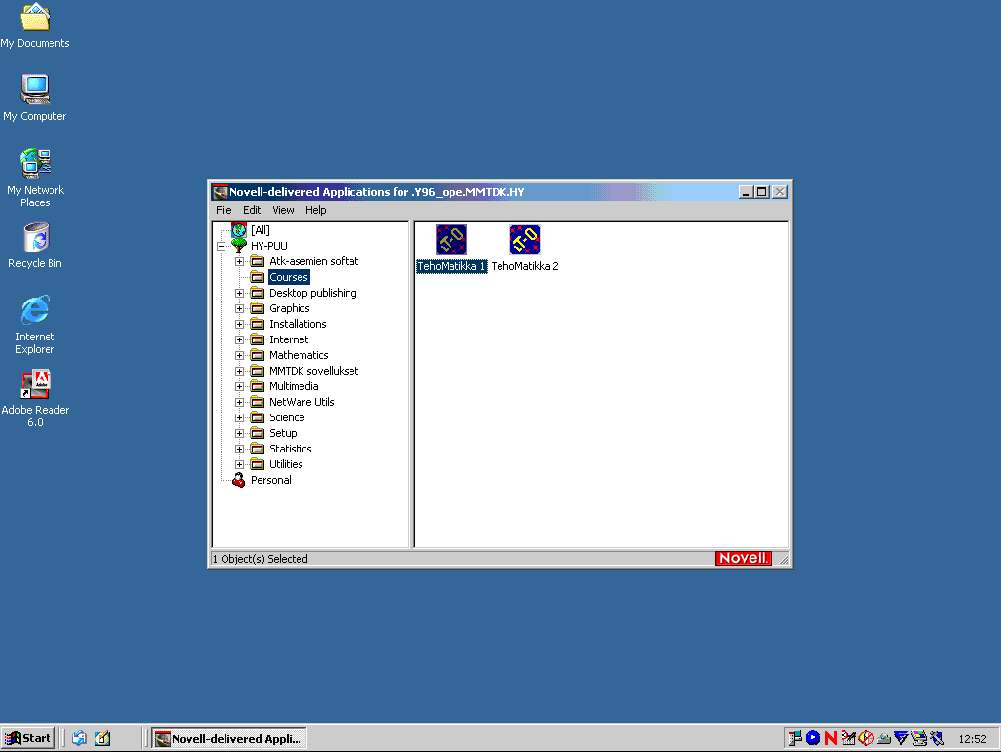Screen dimensions: 1001x752
Task: Click the red no-entry circle tray icon
Action: 866,739
